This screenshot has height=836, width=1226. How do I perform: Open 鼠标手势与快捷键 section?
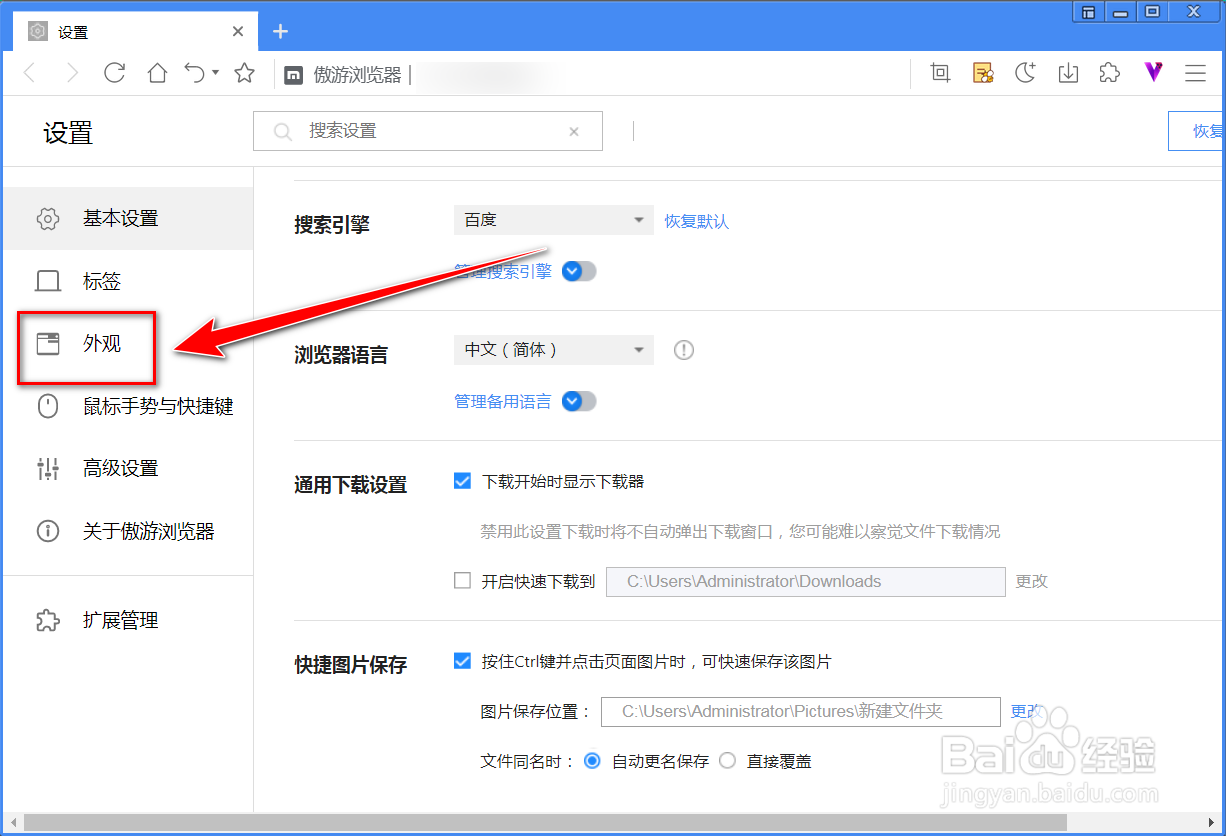128,406
